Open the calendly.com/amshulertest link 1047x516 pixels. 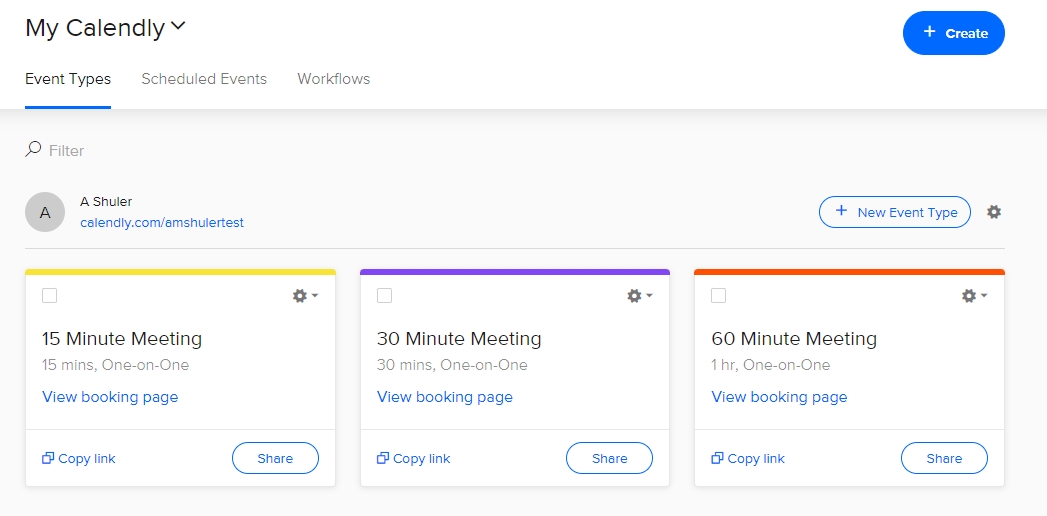(162, 223)
